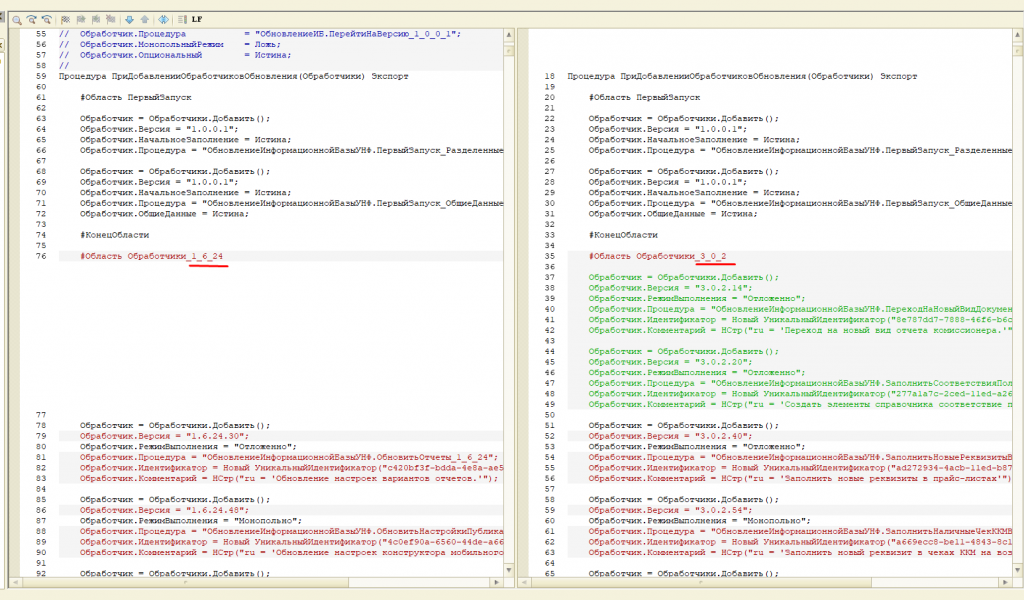Click the Find next icon
The height and width of the screenshot is (600, 1024).
click(x=31, y=20)
